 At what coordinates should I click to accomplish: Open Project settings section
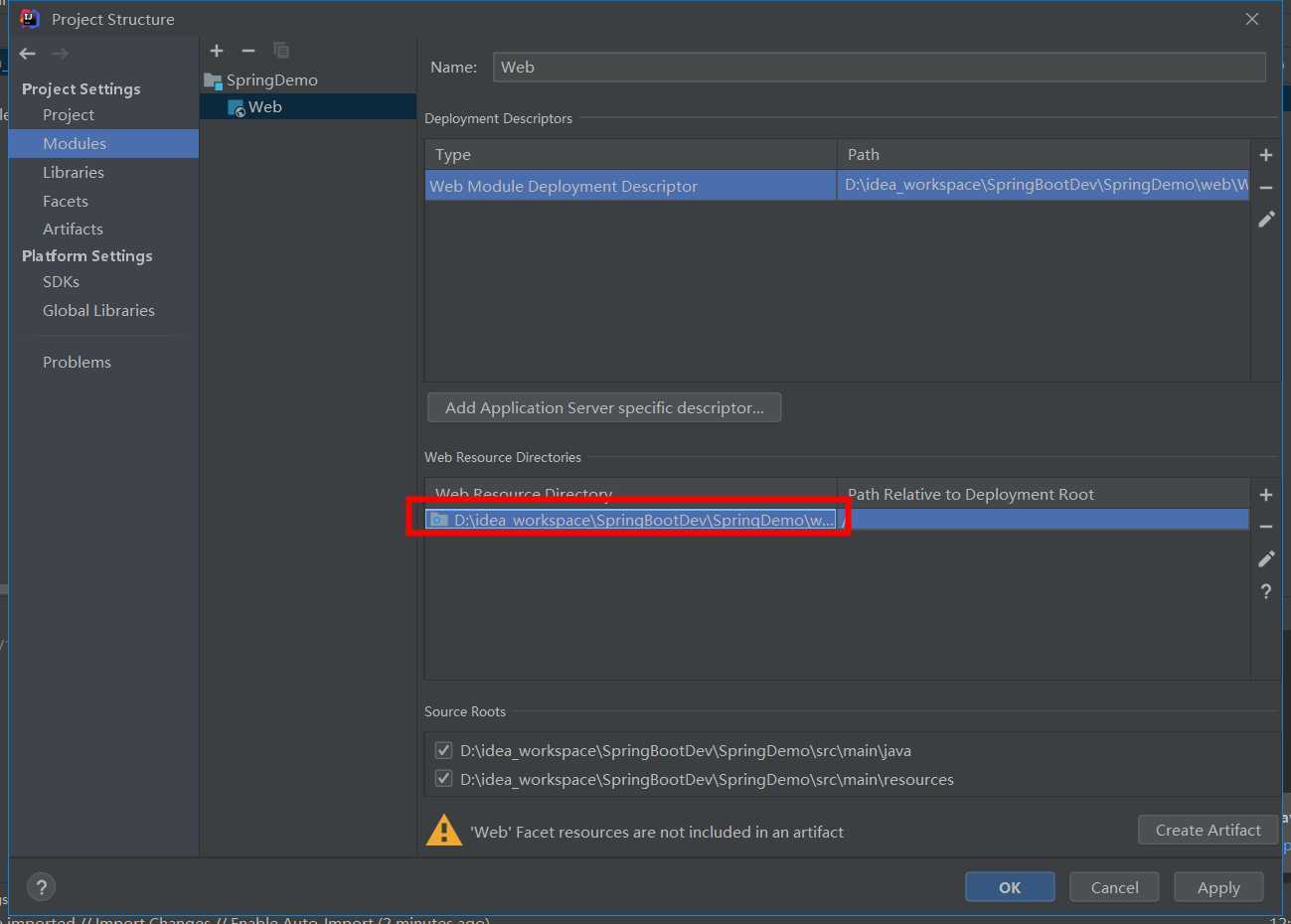[x=69, y=115]
